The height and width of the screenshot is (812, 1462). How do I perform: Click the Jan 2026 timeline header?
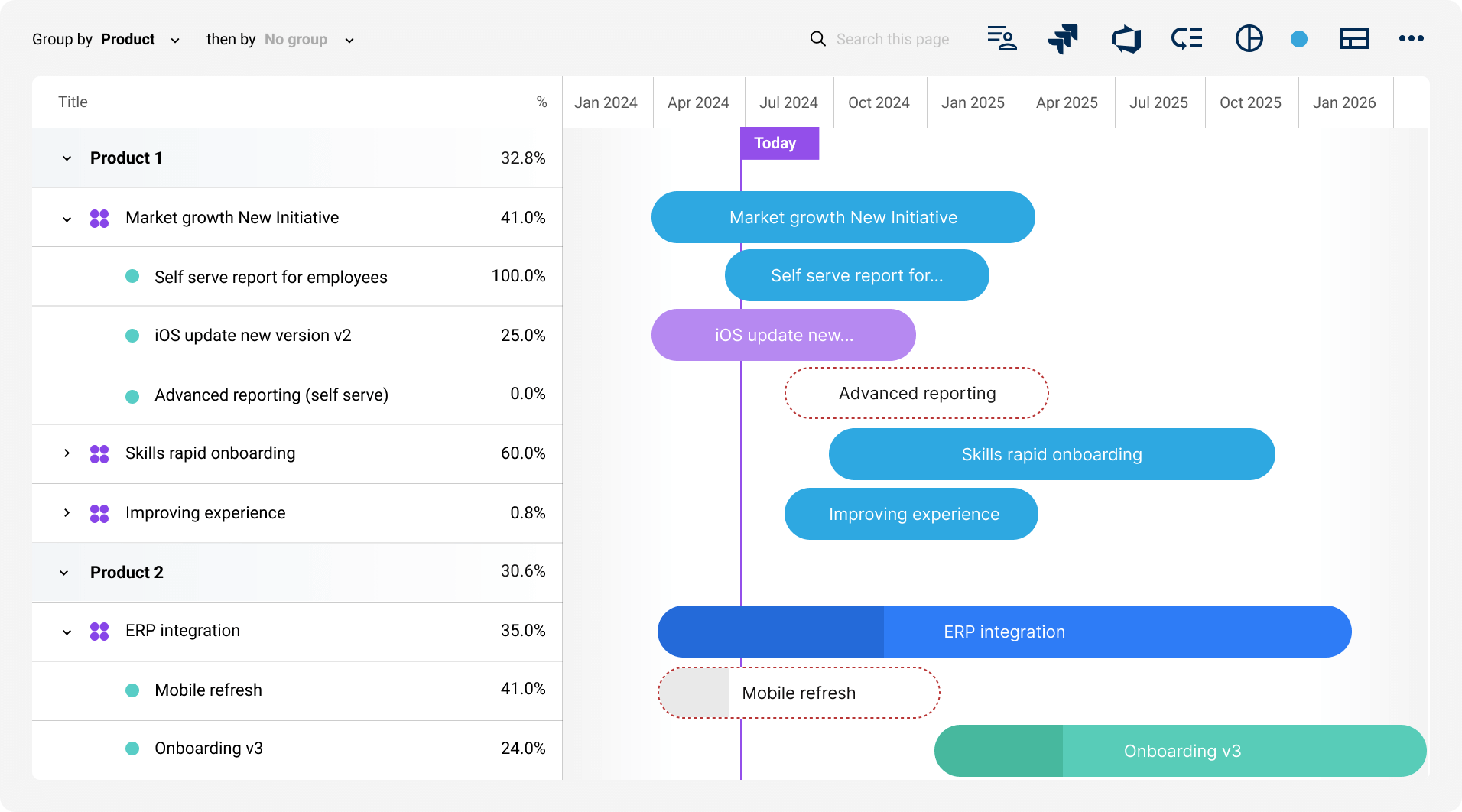pyautogui.click(x=1344, y=102)
